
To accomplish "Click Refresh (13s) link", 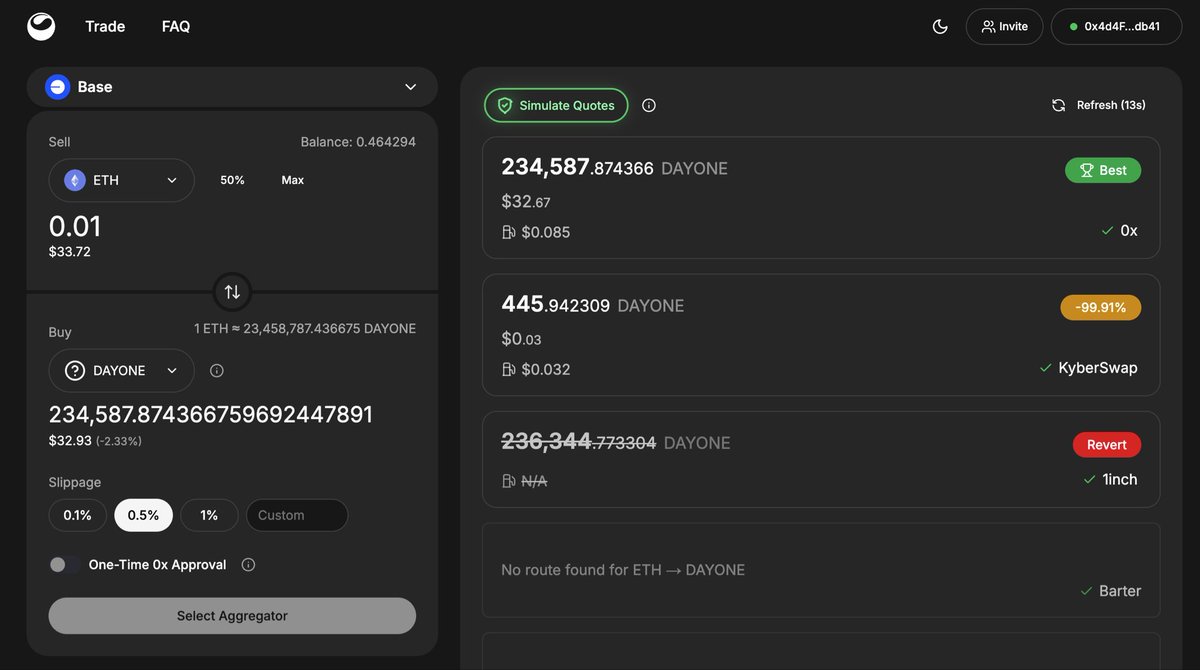I will tap(1099, 105).
